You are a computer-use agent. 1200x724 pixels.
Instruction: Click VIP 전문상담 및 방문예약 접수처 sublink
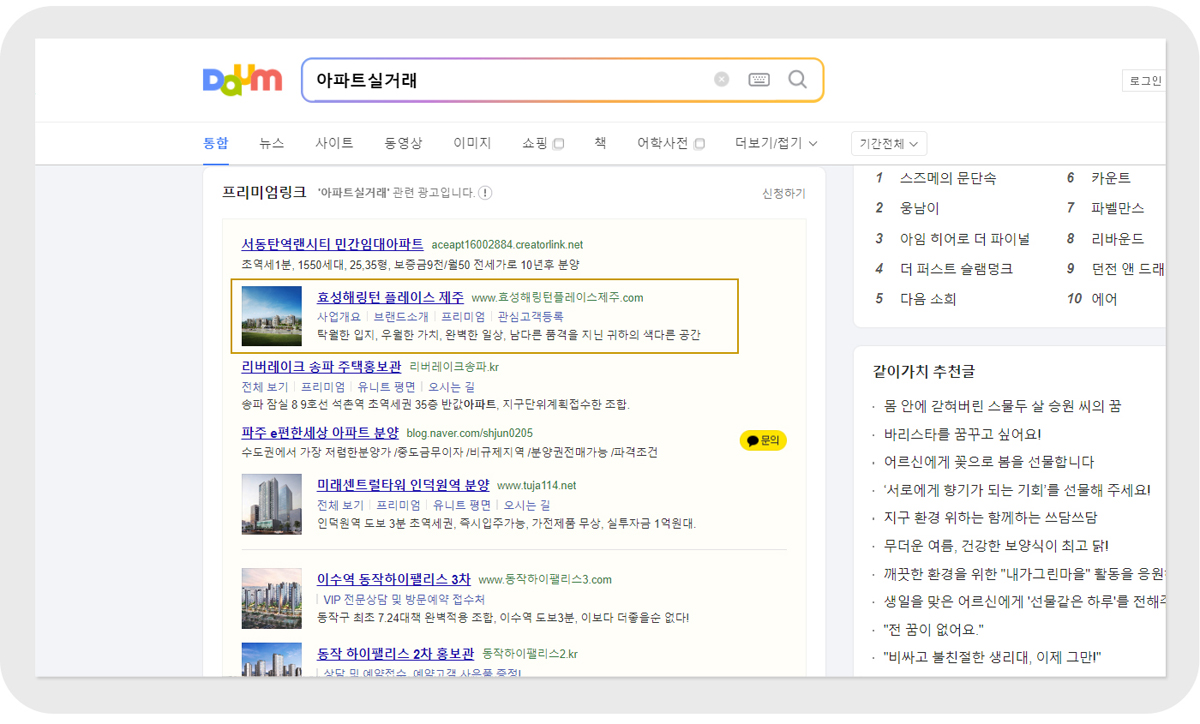(x=404, y=599)
